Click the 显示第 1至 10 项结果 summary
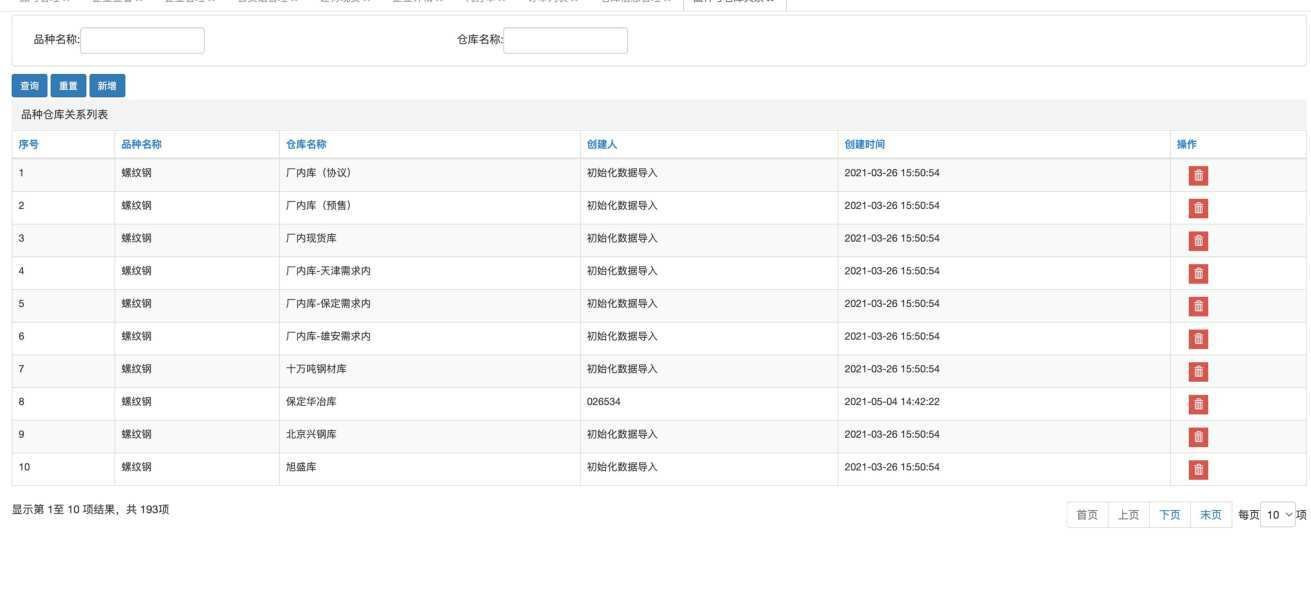This screenshot has height=614, width=1311. coord(90,510)
